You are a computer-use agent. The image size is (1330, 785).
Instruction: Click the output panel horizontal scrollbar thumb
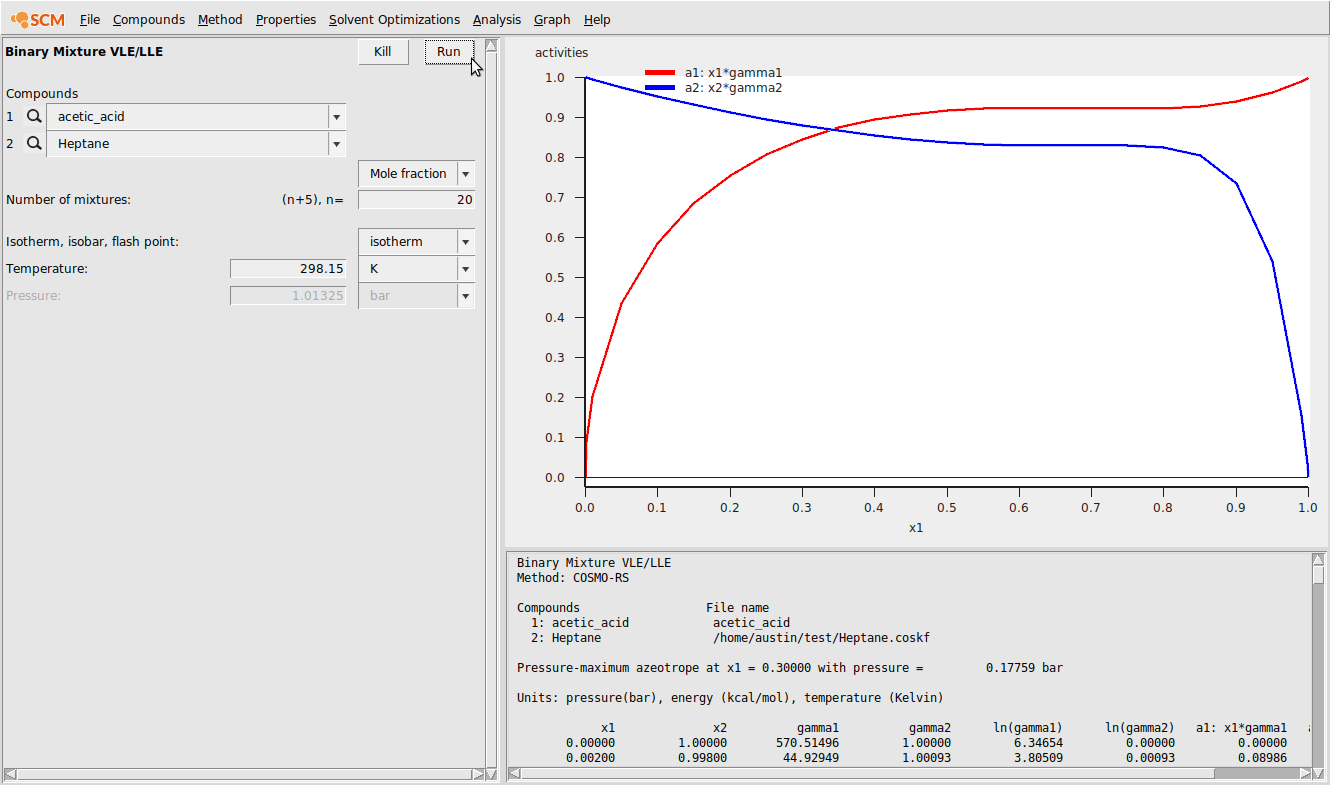868,774
